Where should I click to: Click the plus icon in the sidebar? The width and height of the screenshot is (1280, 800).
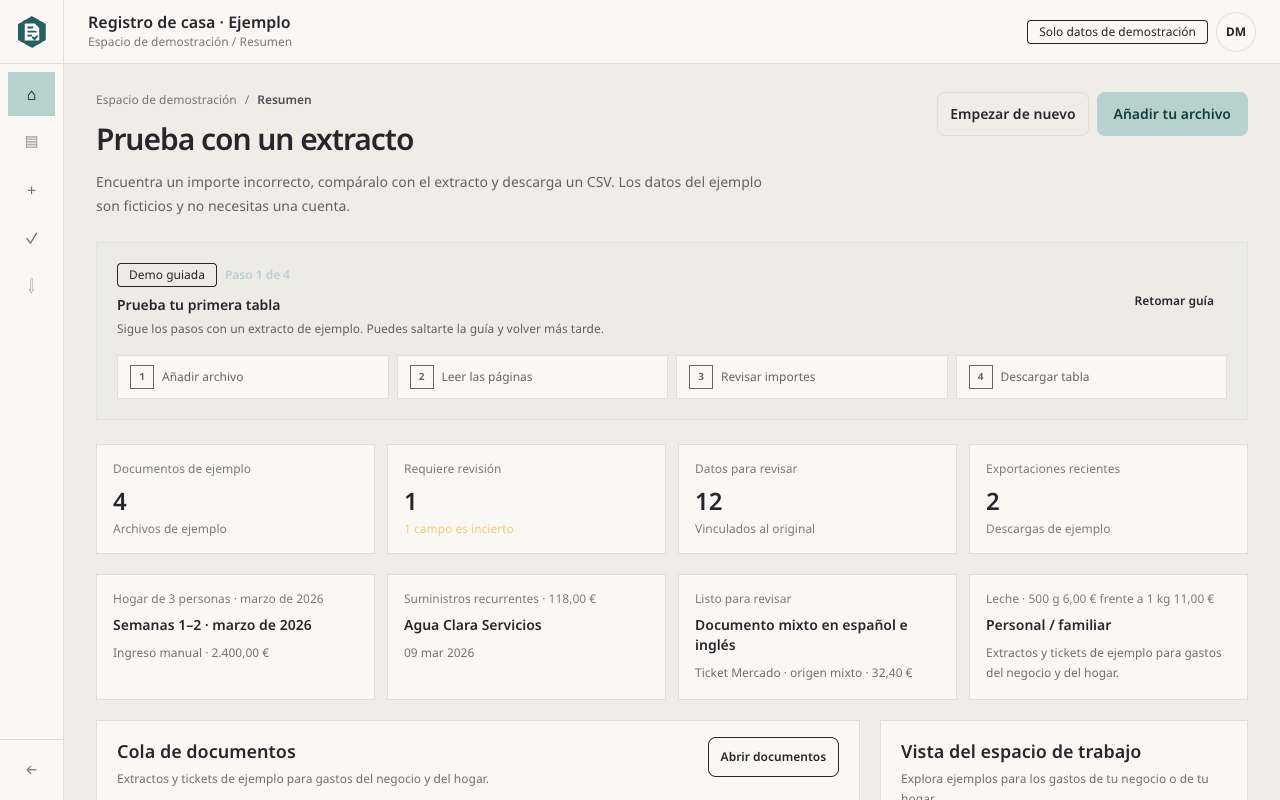point(32,190)
